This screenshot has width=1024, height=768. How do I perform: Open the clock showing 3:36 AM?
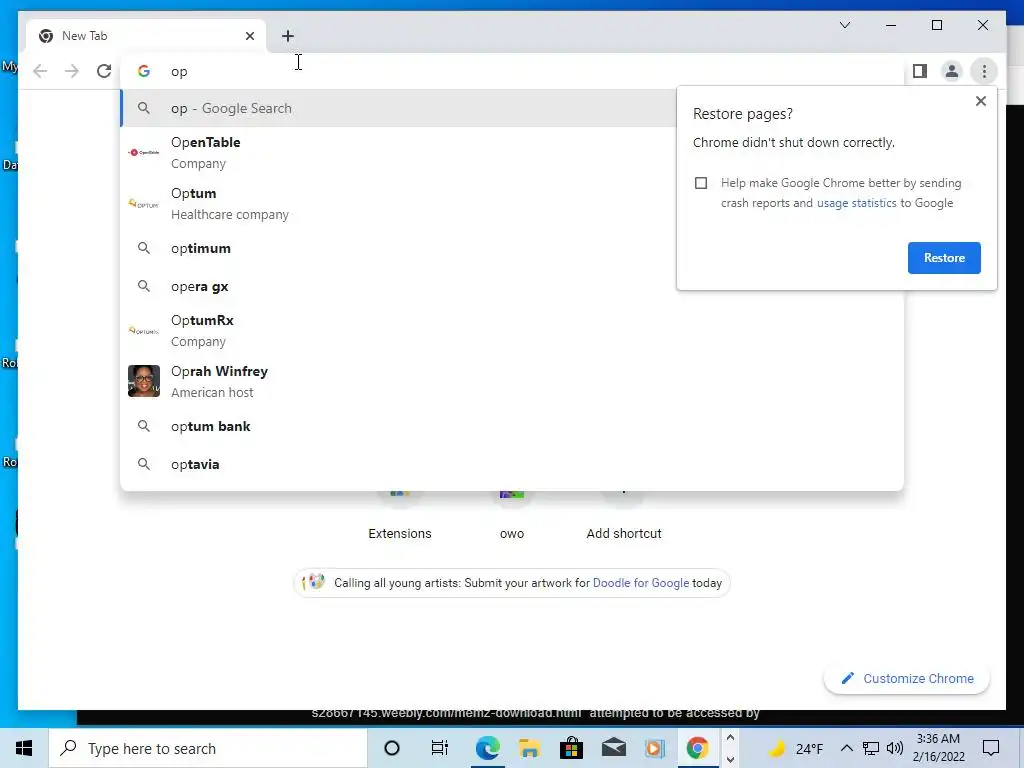[x=938, y=748]
